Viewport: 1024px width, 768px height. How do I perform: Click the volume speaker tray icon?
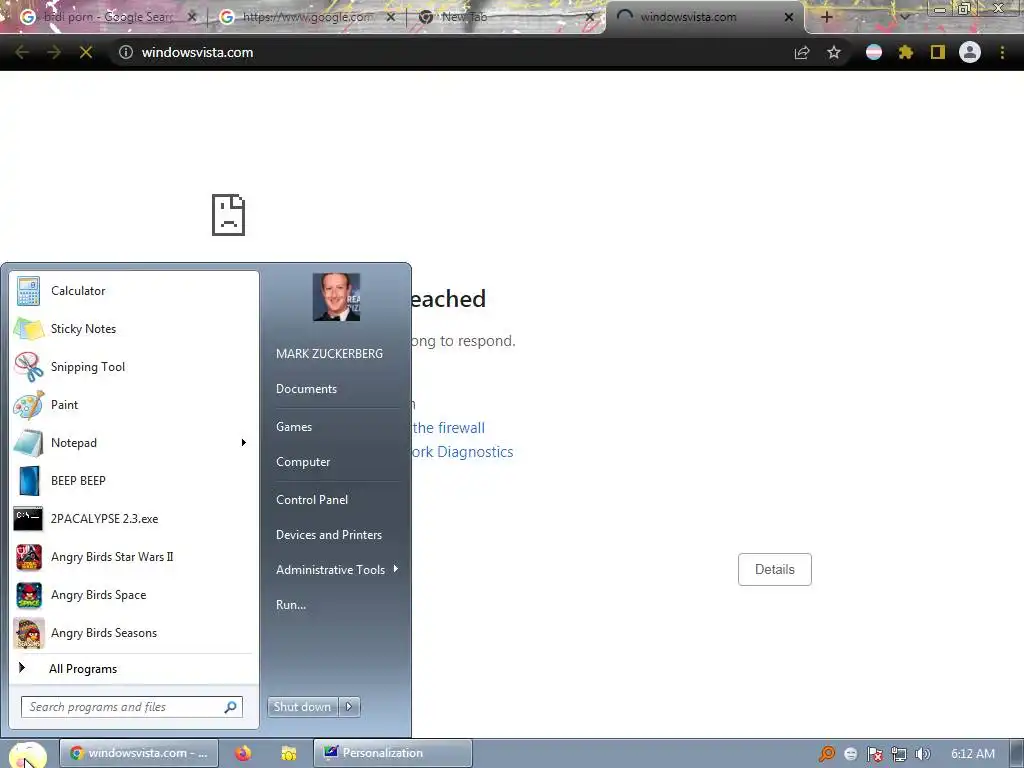click(x=922, y=754)
